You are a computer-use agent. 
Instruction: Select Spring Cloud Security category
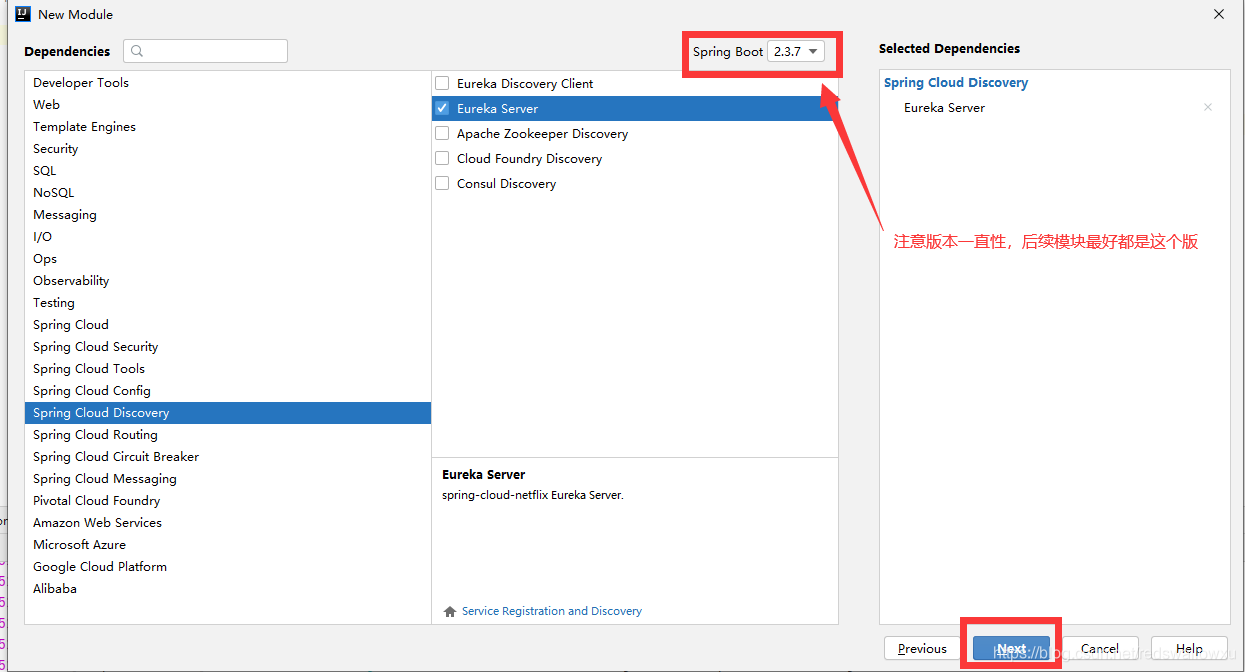228,347
